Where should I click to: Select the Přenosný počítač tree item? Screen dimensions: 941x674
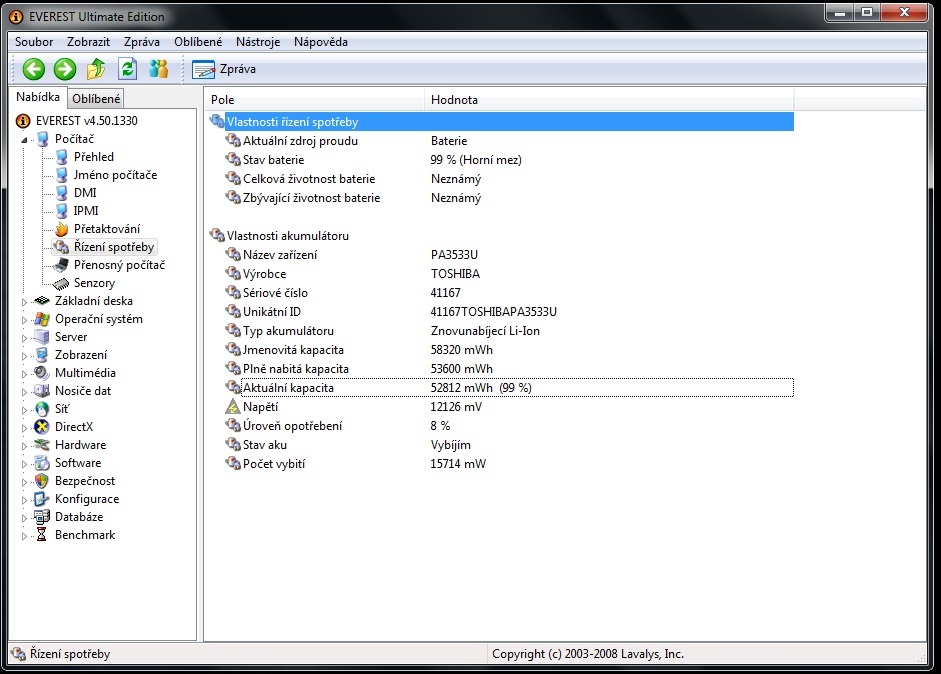tap(118, 265)
